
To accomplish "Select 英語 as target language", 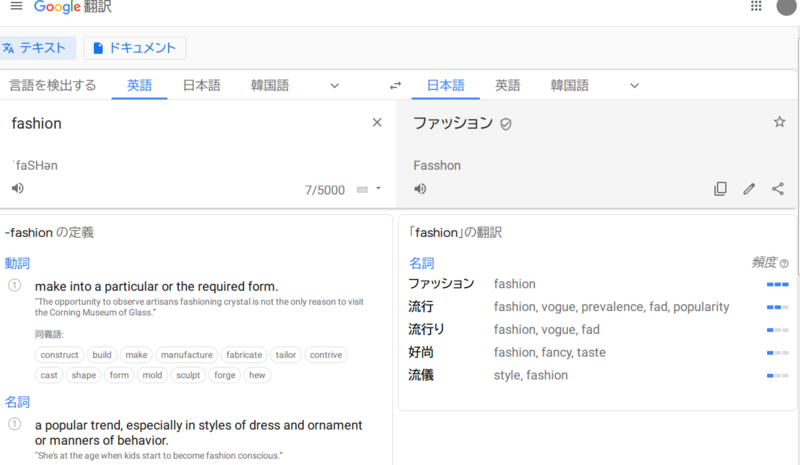I will 508,85.
